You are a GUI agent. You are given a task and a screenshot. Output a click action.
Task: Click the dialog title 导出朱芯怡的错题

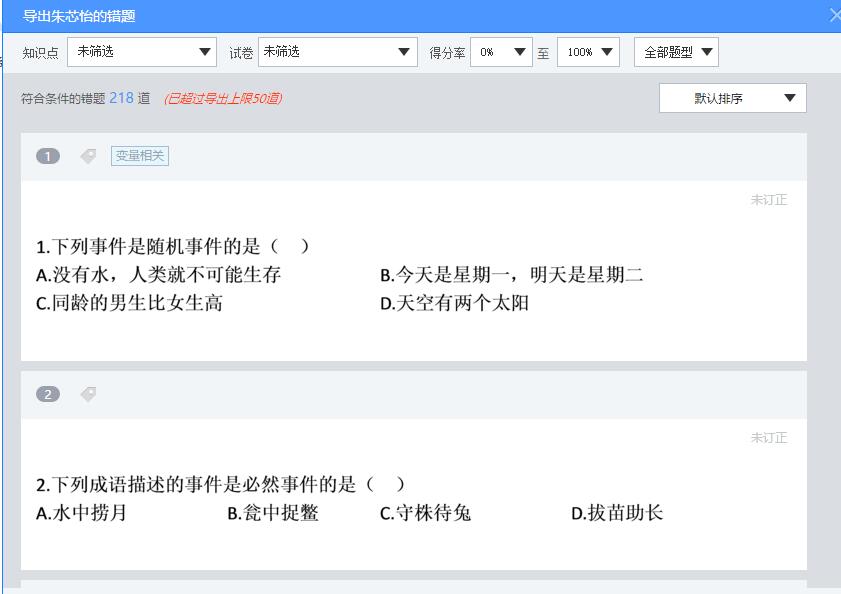pyautogui.click(x=79, y=16)
